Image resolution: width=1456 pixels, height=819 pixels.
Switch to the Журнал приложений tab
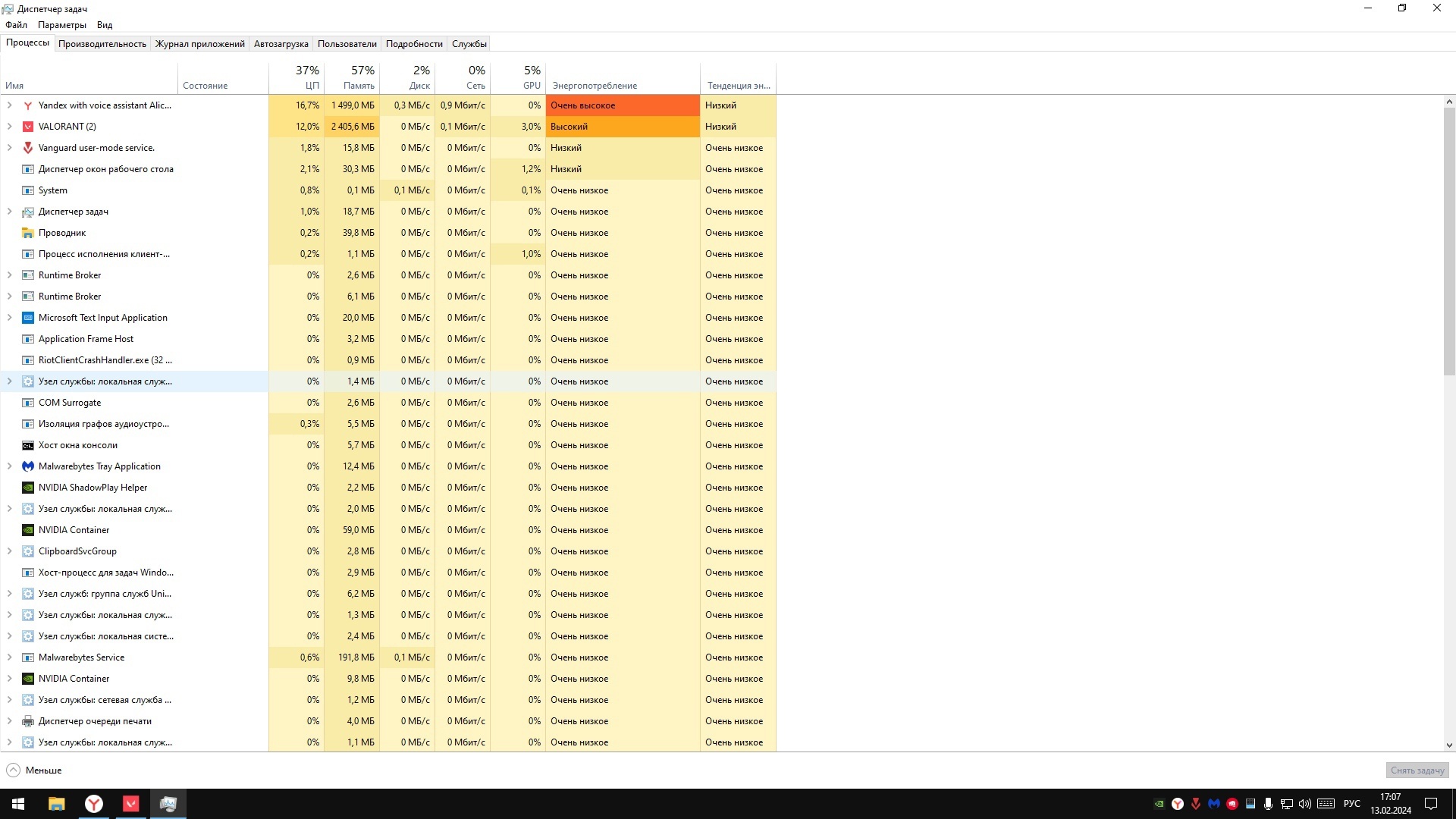point(200,44)
